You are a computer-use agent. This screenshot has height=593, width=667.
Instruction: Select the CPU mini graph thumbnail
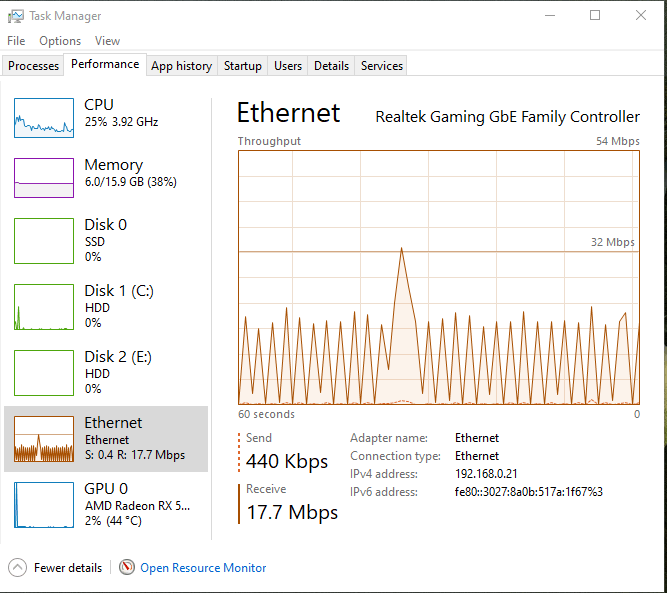tap(44, 118)
